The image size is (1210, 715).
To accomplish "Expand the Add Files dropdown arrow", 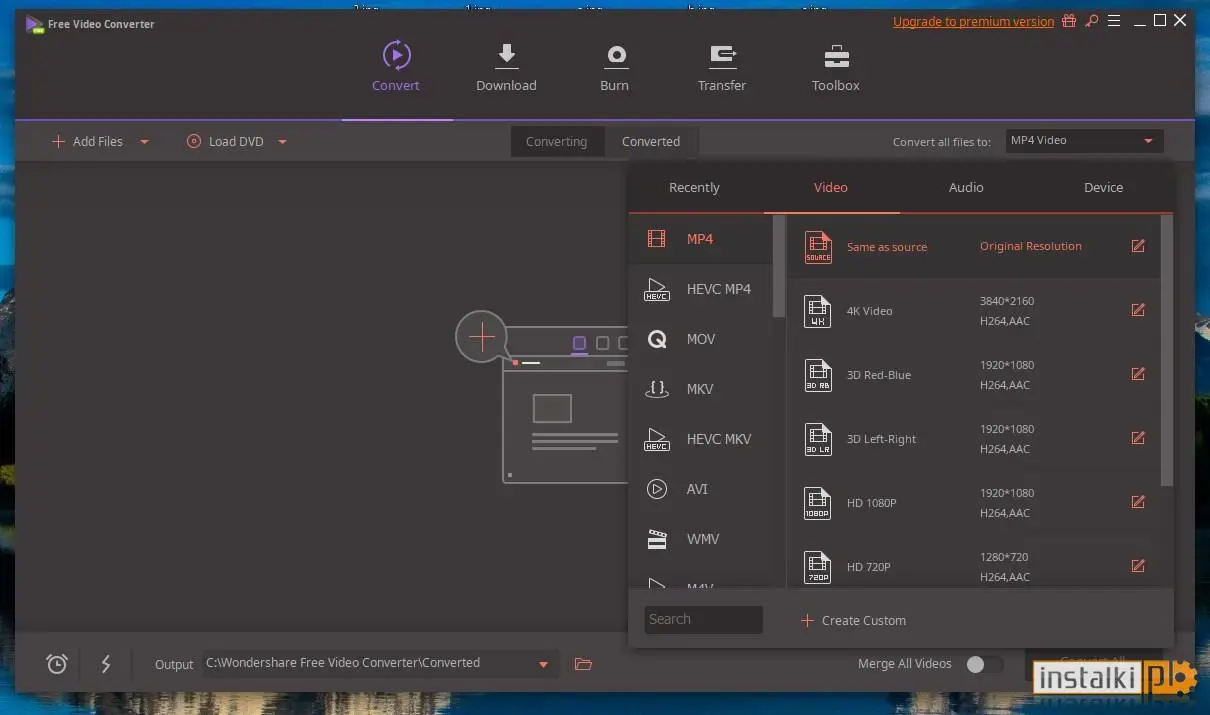I will coord(144,142).
